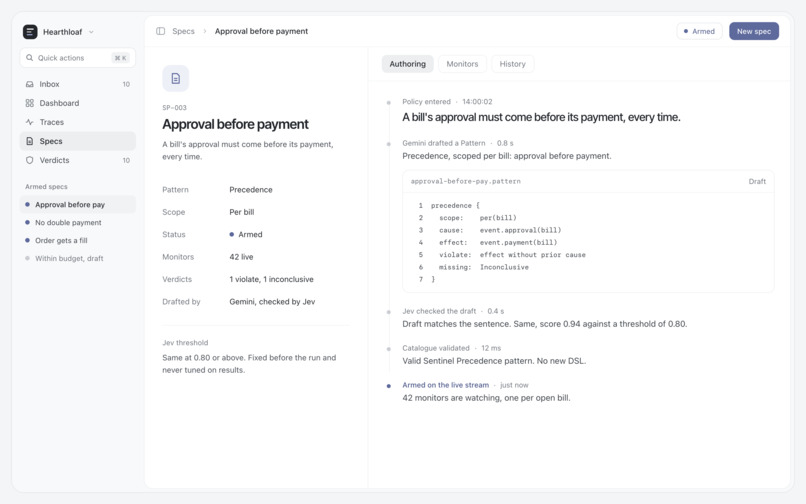
Task: Click the 1 violate, 1 inconclusive value
Action: (271, 279)
